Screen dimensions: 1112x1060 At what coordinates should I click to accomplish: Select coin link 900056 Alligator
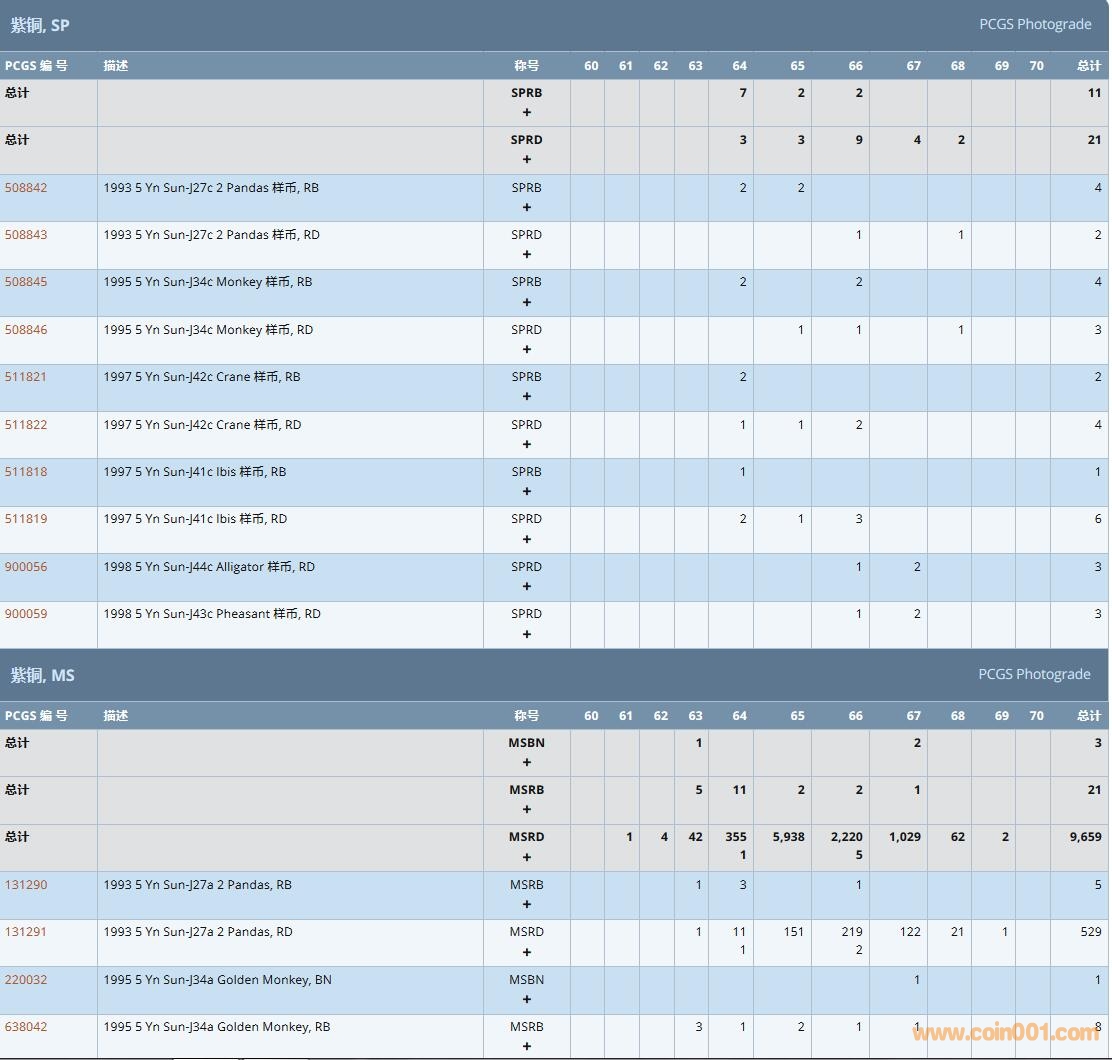tap(26, 567)
